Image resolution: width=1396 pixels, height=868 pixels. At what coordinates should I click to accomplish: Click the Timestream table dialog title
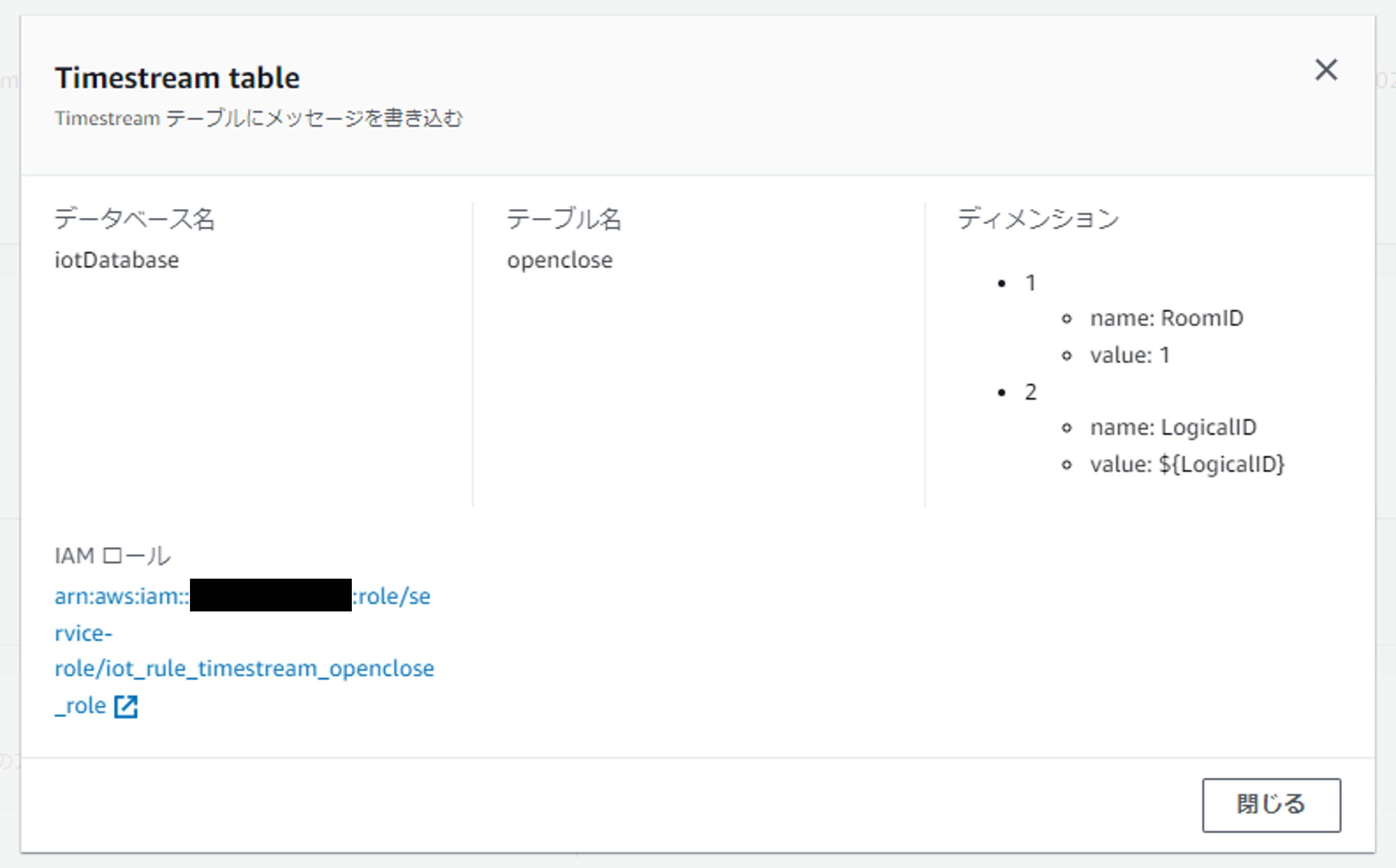coord(177,77)
